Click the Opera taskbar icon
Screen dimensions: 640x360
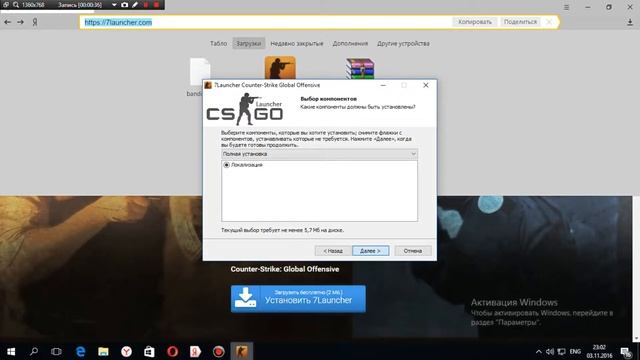coord(172,351)
